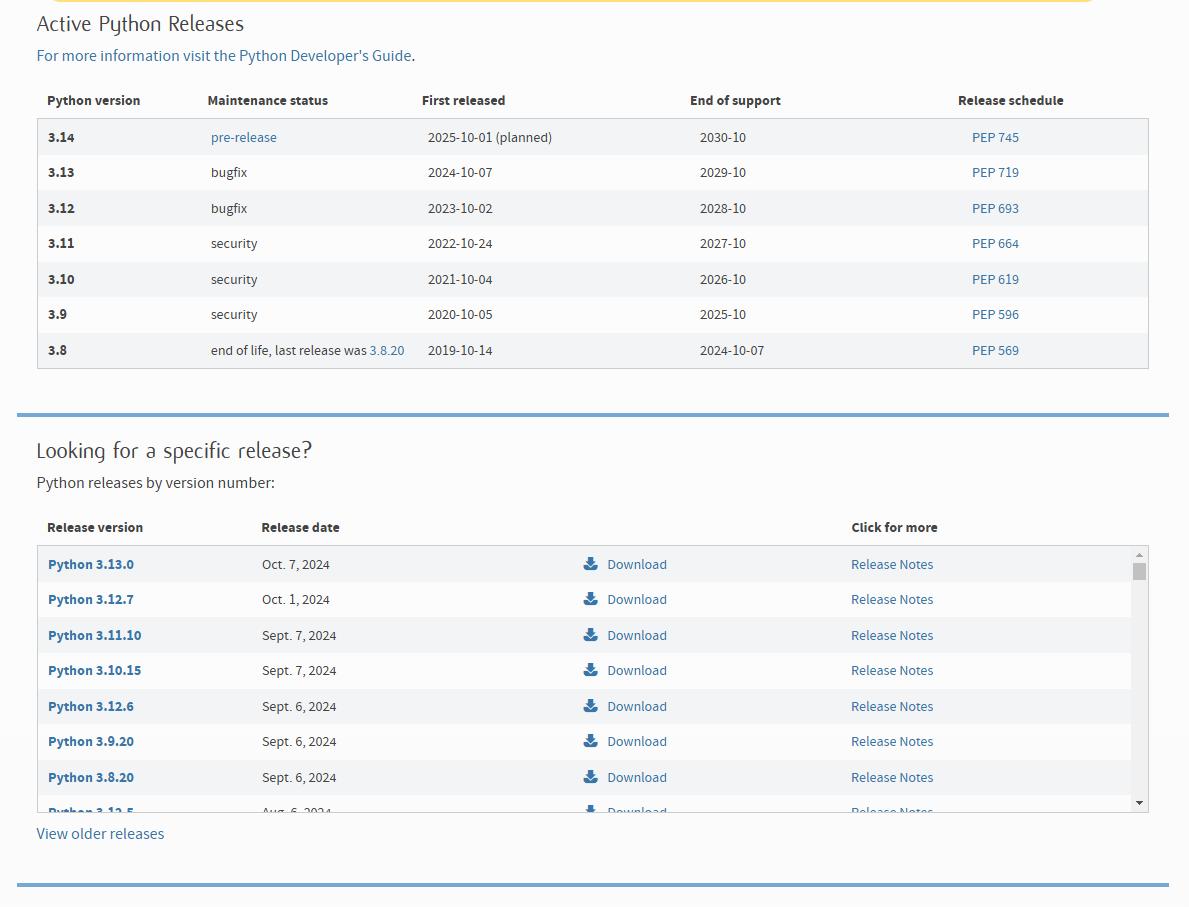Click download icon for Python 3.11.10
The height and width of the screenshot is (907, 1189).
pos(591,635)
